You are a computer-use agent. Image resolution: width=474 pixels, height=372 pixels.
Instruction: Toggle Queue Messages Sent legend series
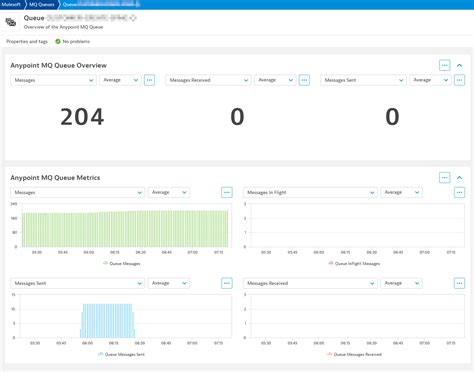pos(122,354)
